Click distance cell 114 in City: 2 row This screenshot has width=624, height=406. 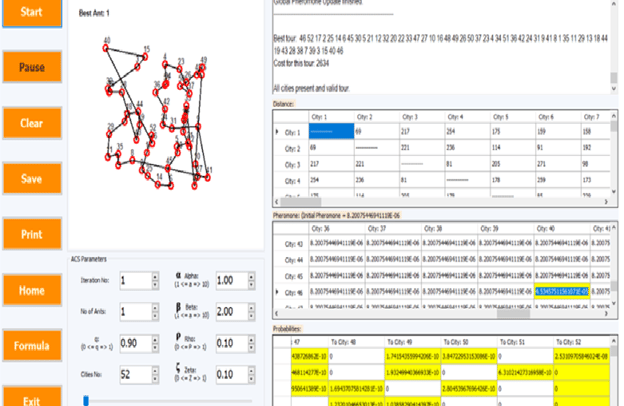(513, 148)
